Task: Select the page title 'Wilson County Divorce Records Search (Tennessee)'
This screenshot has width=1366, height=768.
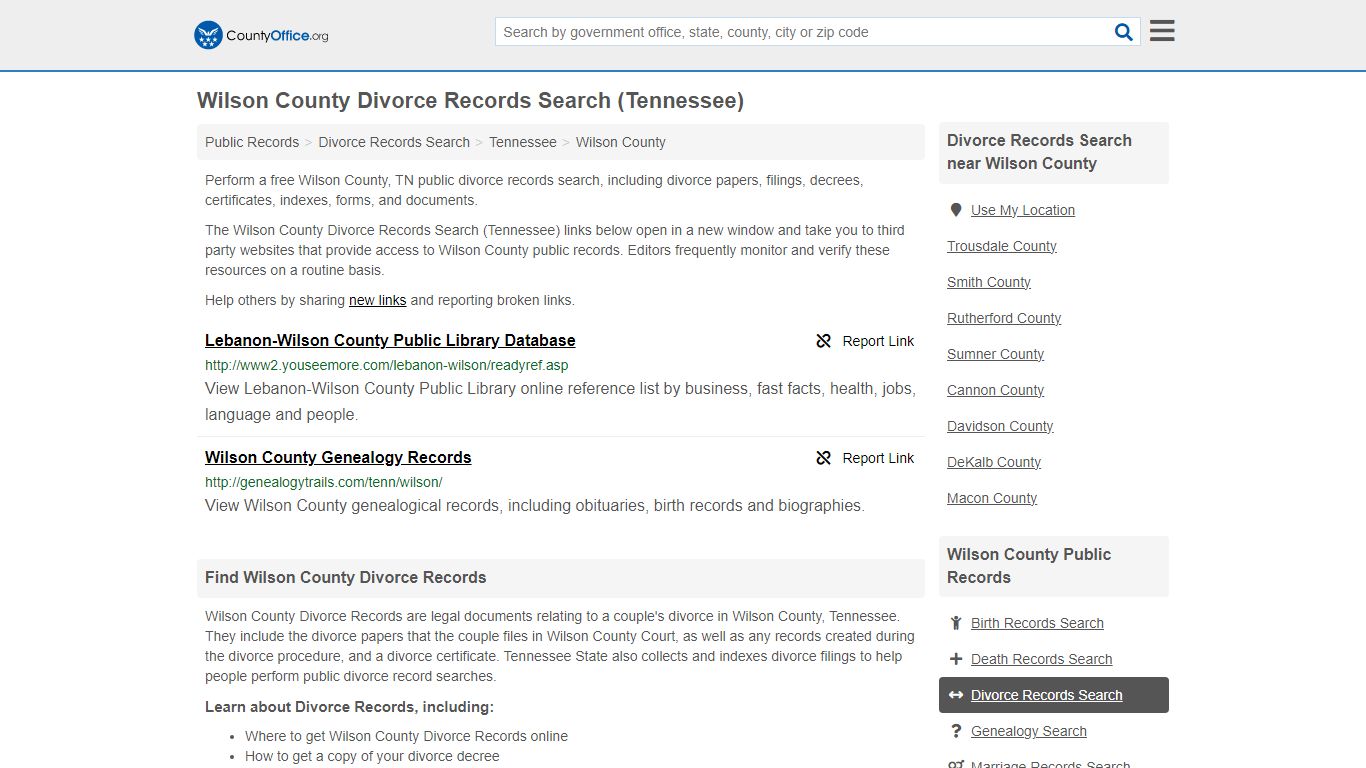Action: pyautogui.click(x=470, y=100)
